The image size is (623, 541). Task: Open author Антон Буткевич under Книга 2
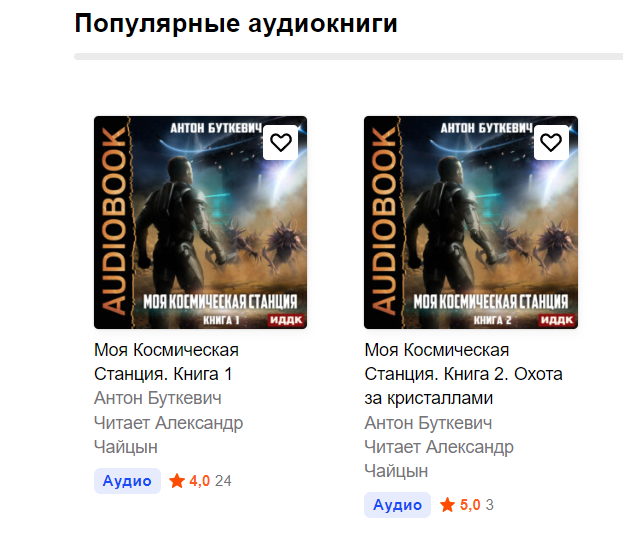click(x=428, y=423)
